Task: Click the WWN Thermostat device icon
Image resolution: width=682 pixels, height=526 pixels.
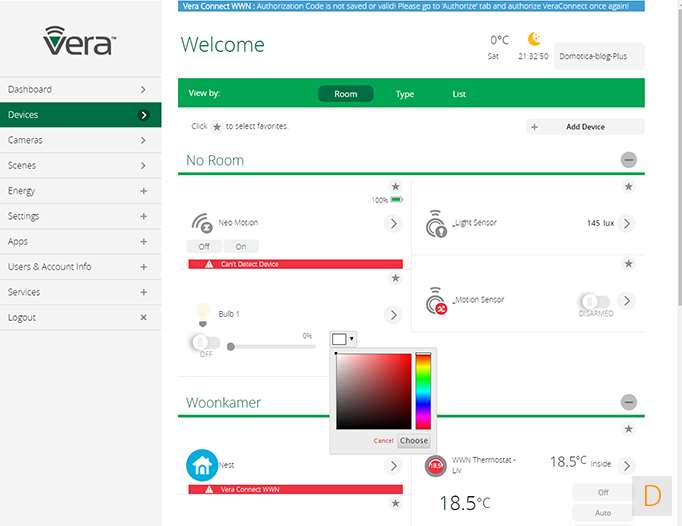Action: [435, 465]
